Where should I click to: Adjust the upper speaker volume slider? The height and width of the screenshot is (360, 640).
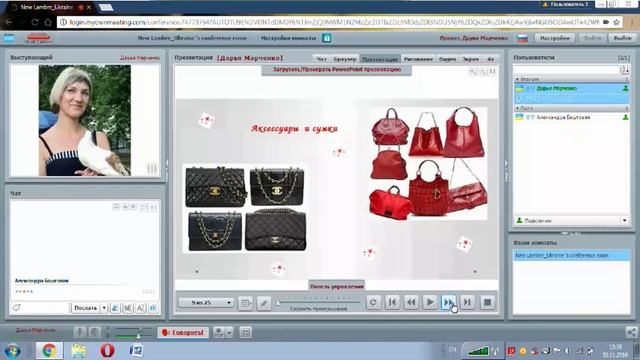click(133, 329)
